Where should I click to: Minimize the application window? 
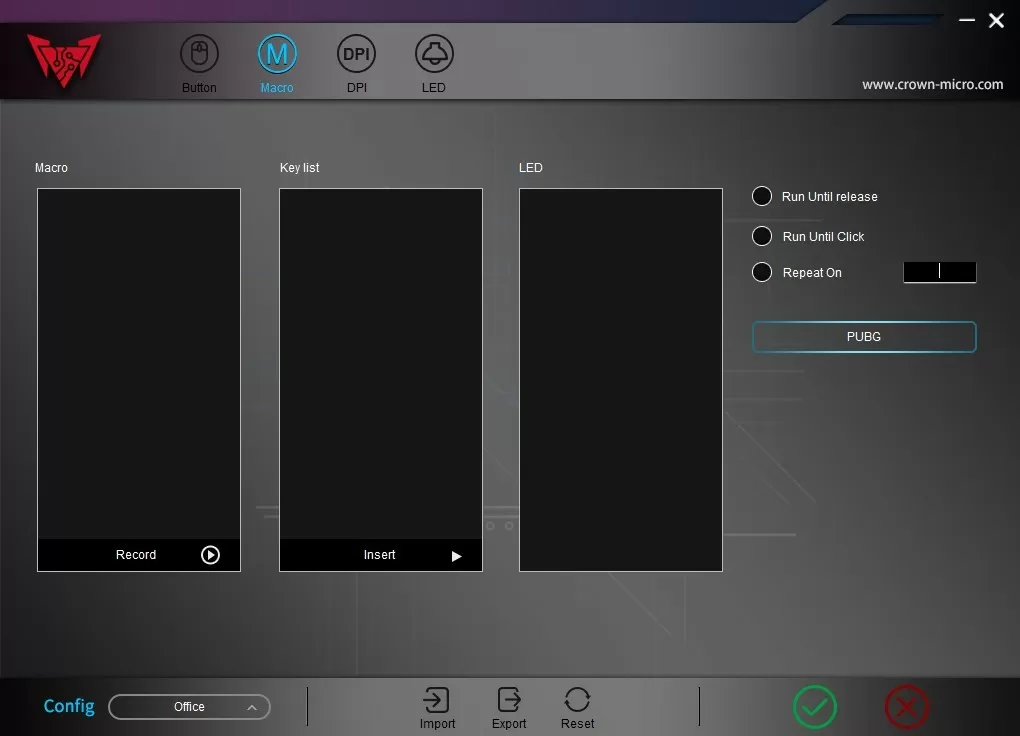966,20
